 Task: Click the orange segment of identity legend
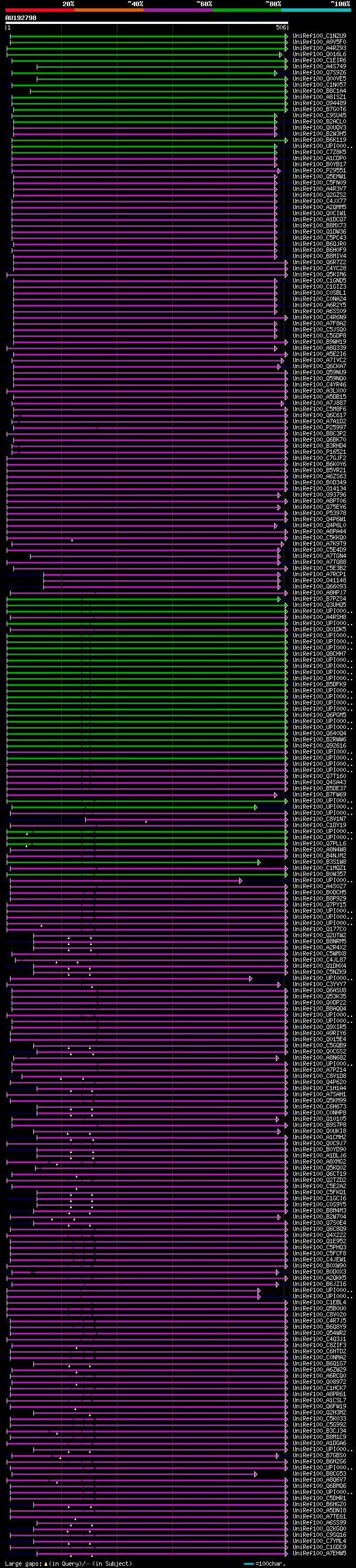[109, 10]
